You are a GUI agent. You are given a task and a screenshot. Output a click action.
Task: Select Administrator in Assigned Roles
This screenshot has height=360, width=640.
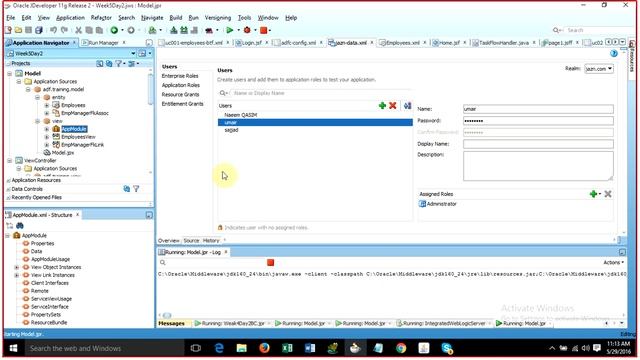coord(441,204)
